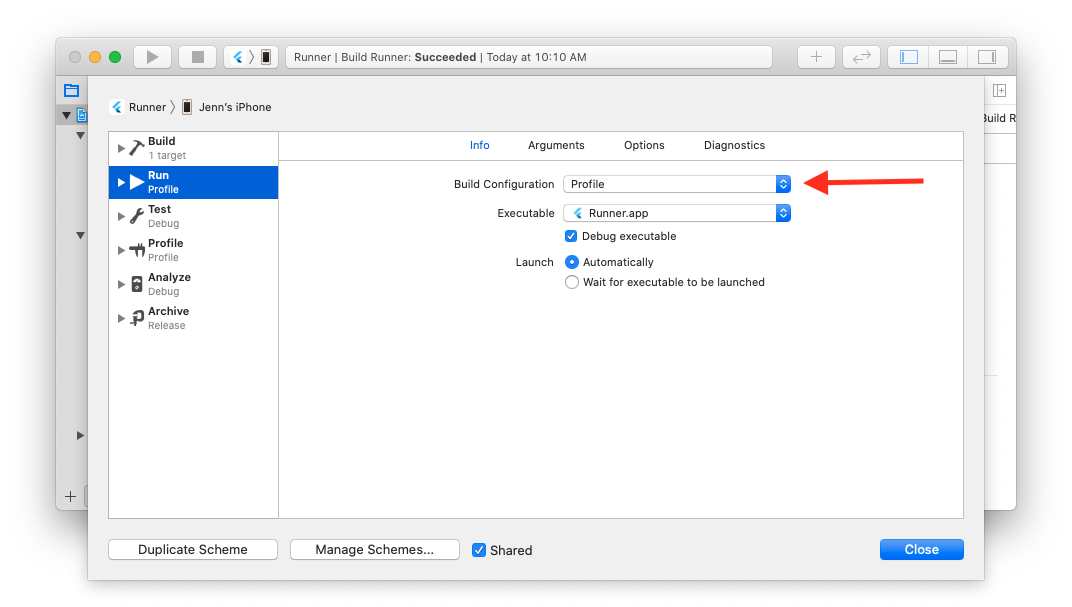Click the code review arrows button
Image resolution: width=1072 pixels, height=607 pixels.
[861, 57]
